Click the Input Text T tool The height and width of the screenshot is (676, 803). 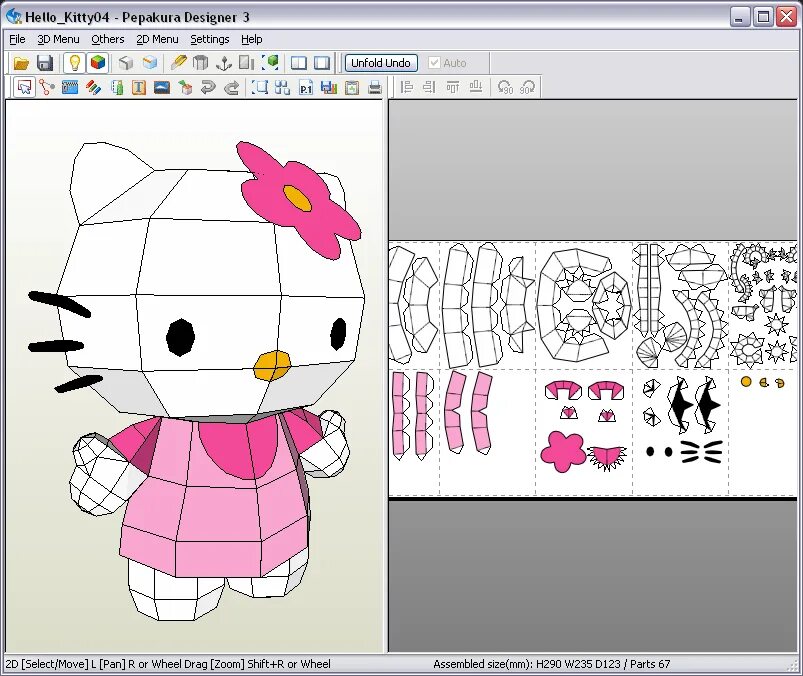[139, 88]
